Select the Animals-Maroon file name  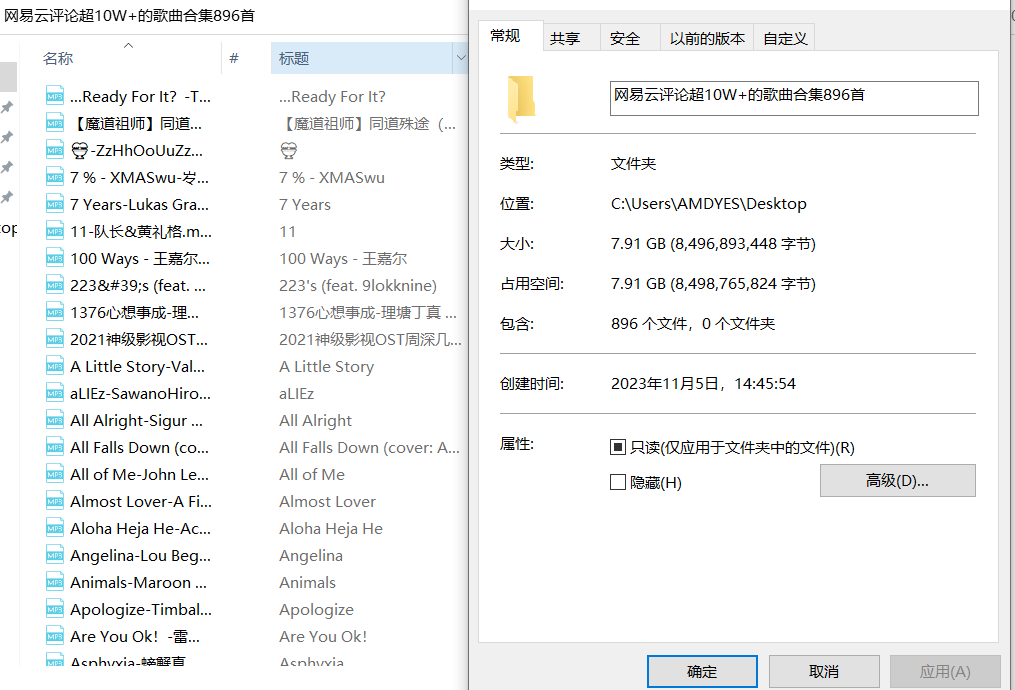point(139,583)
